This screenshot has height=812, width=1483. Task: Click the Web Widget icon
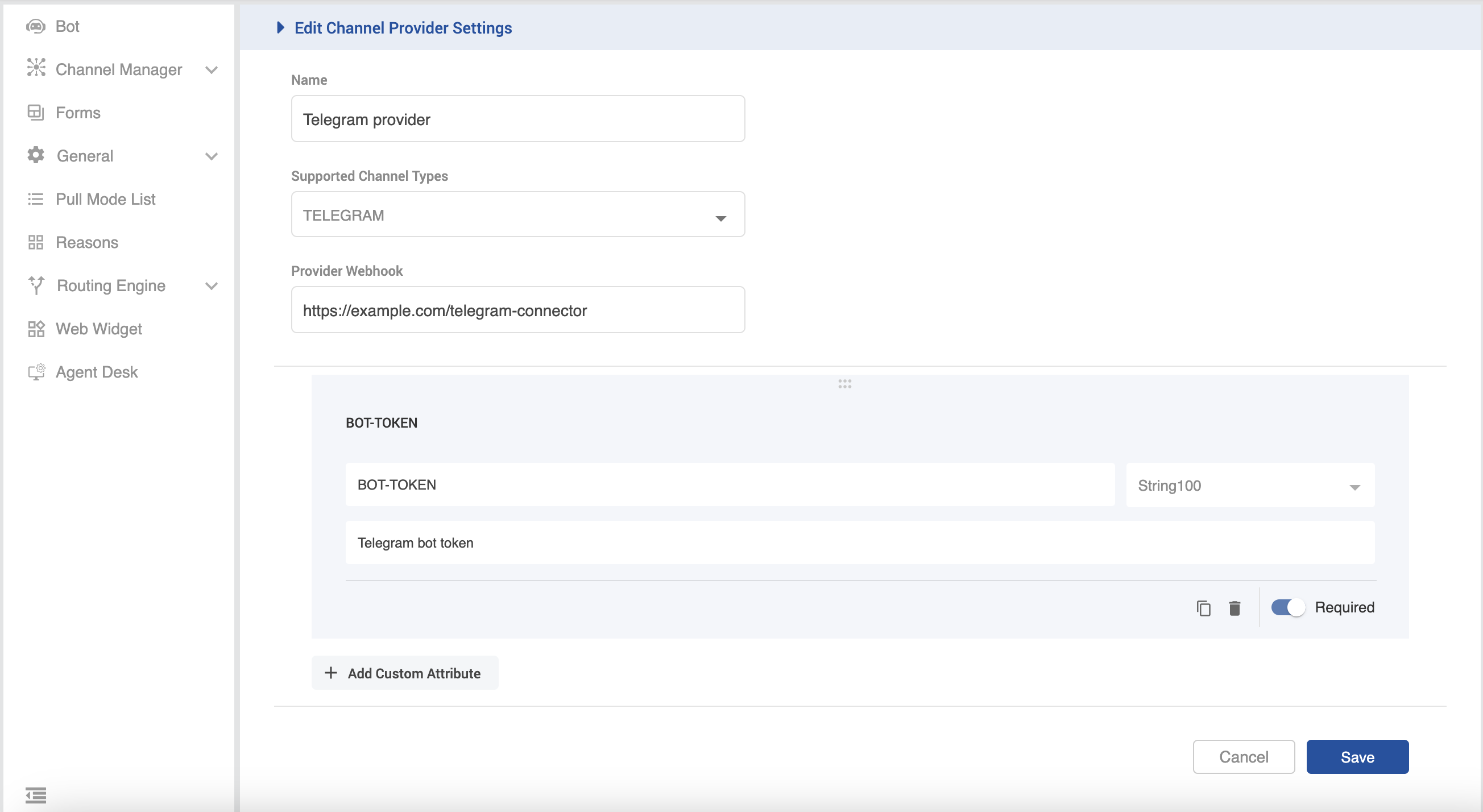click(36, 329)
